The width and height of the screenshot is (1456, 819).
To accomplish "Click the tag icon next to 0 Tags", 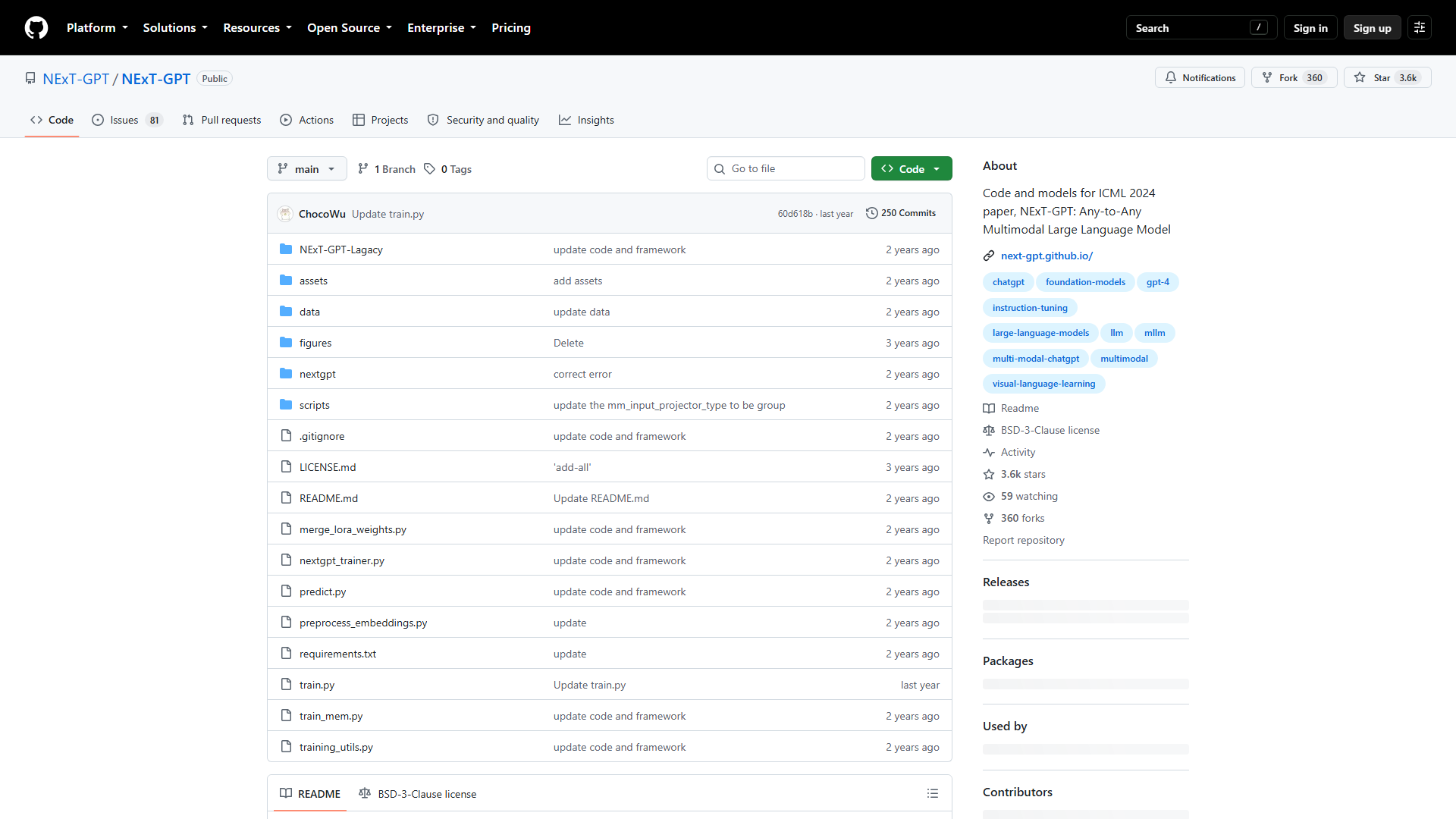I will click(x=429, y=169).
